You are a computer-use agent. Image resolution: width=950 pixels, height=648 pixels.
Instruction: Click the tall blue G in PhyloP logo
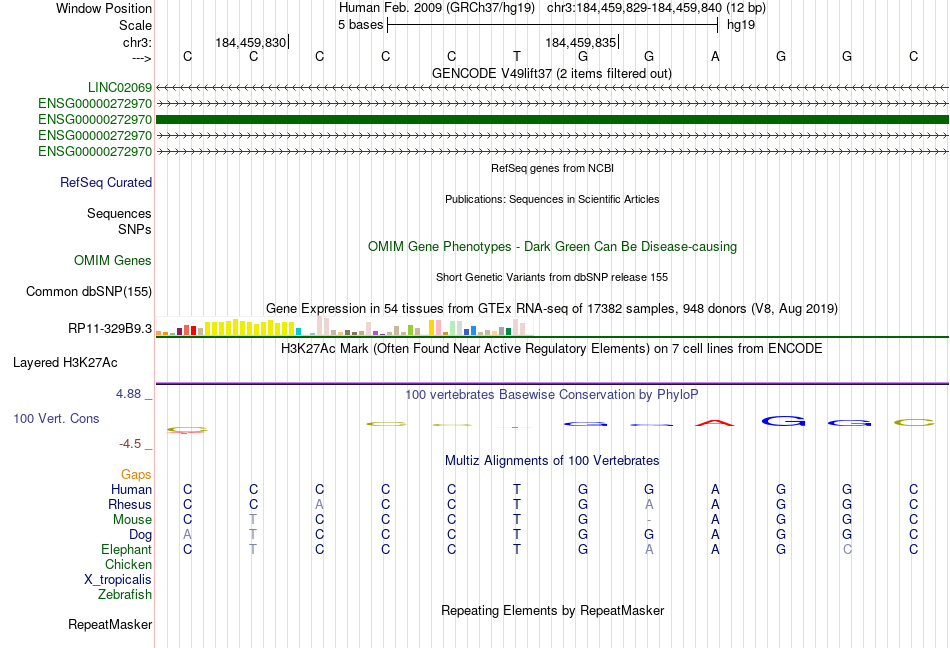[x=783, y=421]
